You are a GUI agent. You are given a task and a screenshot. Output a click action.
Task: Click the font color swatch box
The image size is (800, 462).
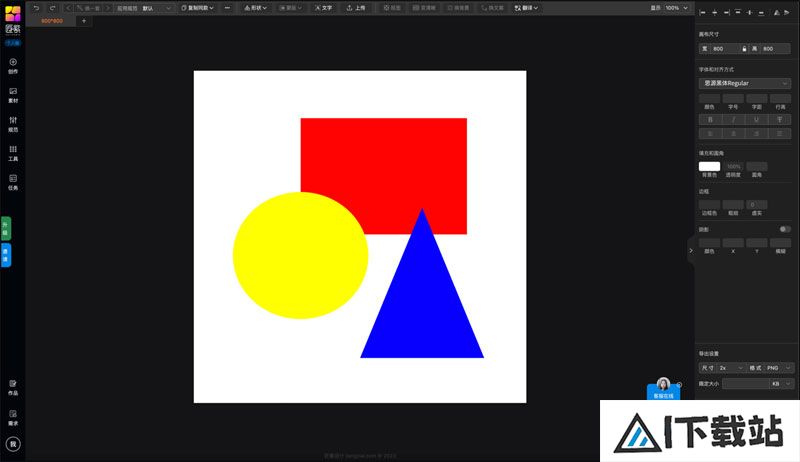coord(709,98)
